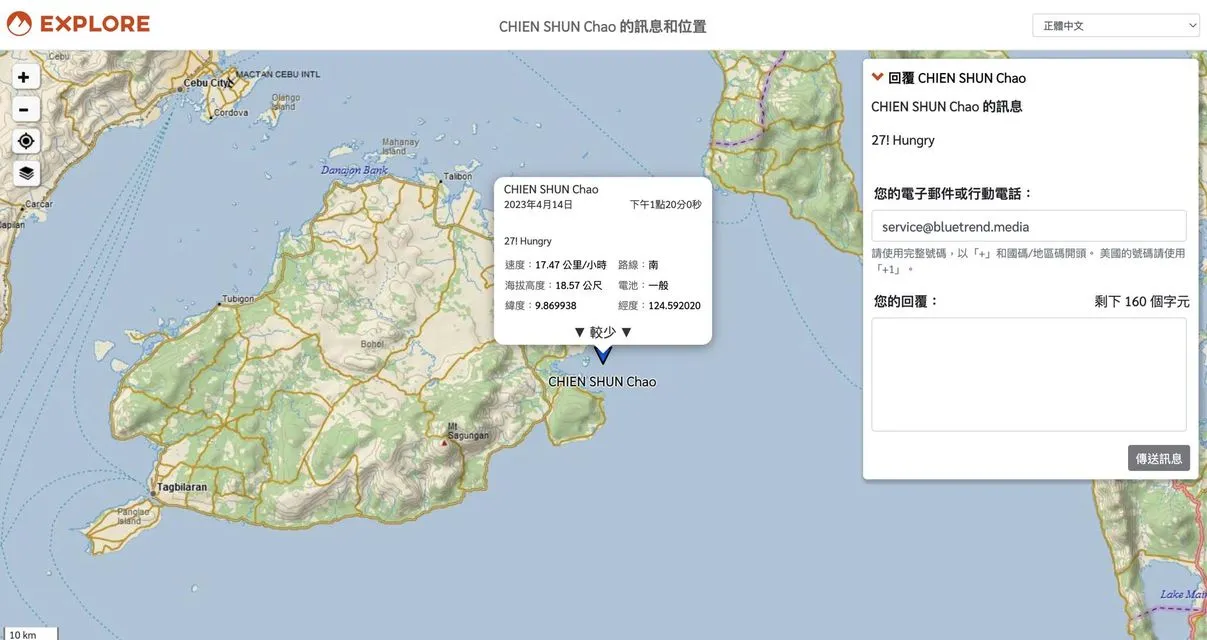Screen dimensions: 1207x640
Task: Click the 27! Hungry message in popup
Action: 528,241
